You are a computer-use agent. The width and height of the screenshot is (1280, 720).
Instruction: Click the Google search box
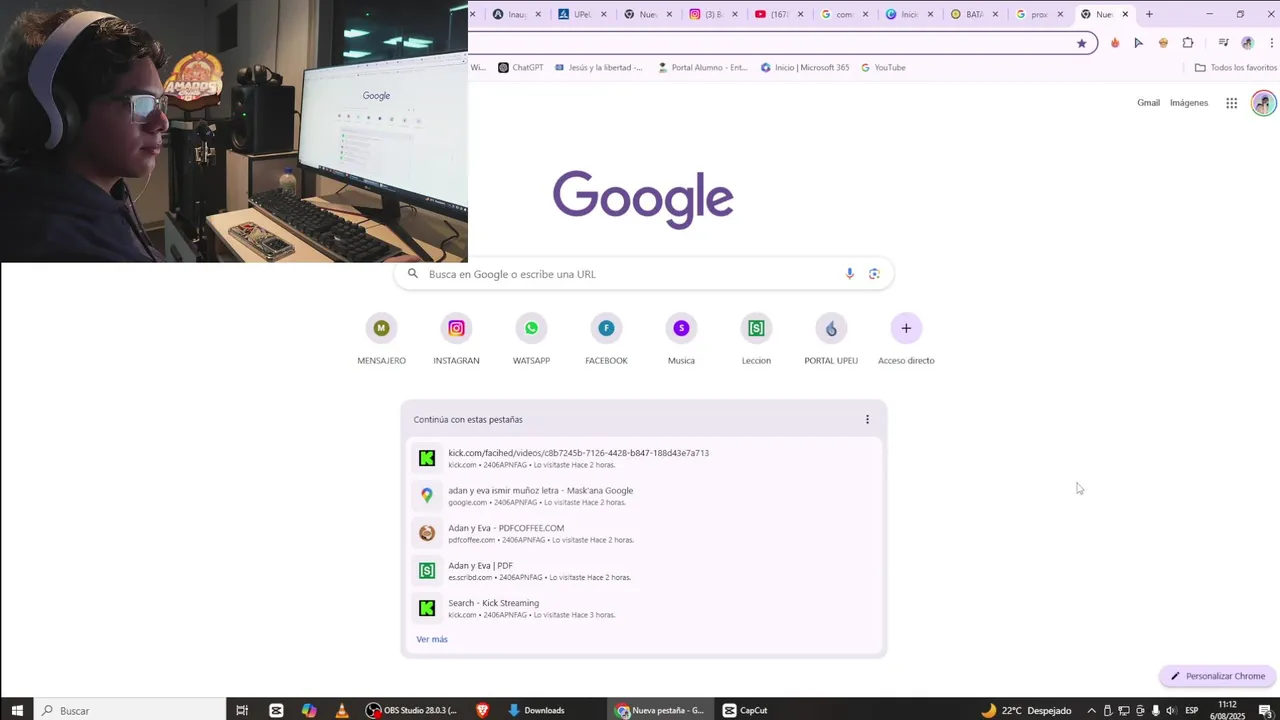coord(643,274)
